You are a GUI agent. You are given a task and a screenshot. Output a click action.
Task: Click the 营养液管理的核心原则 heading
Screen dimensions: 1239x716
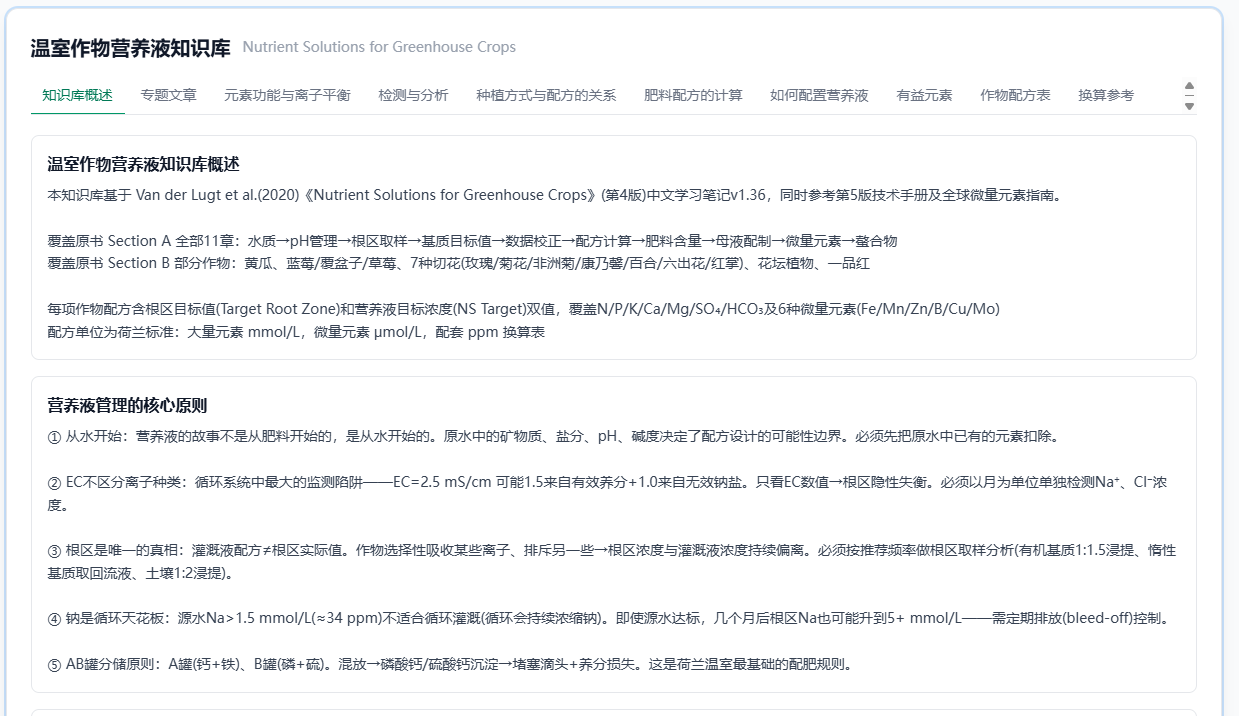127,405
